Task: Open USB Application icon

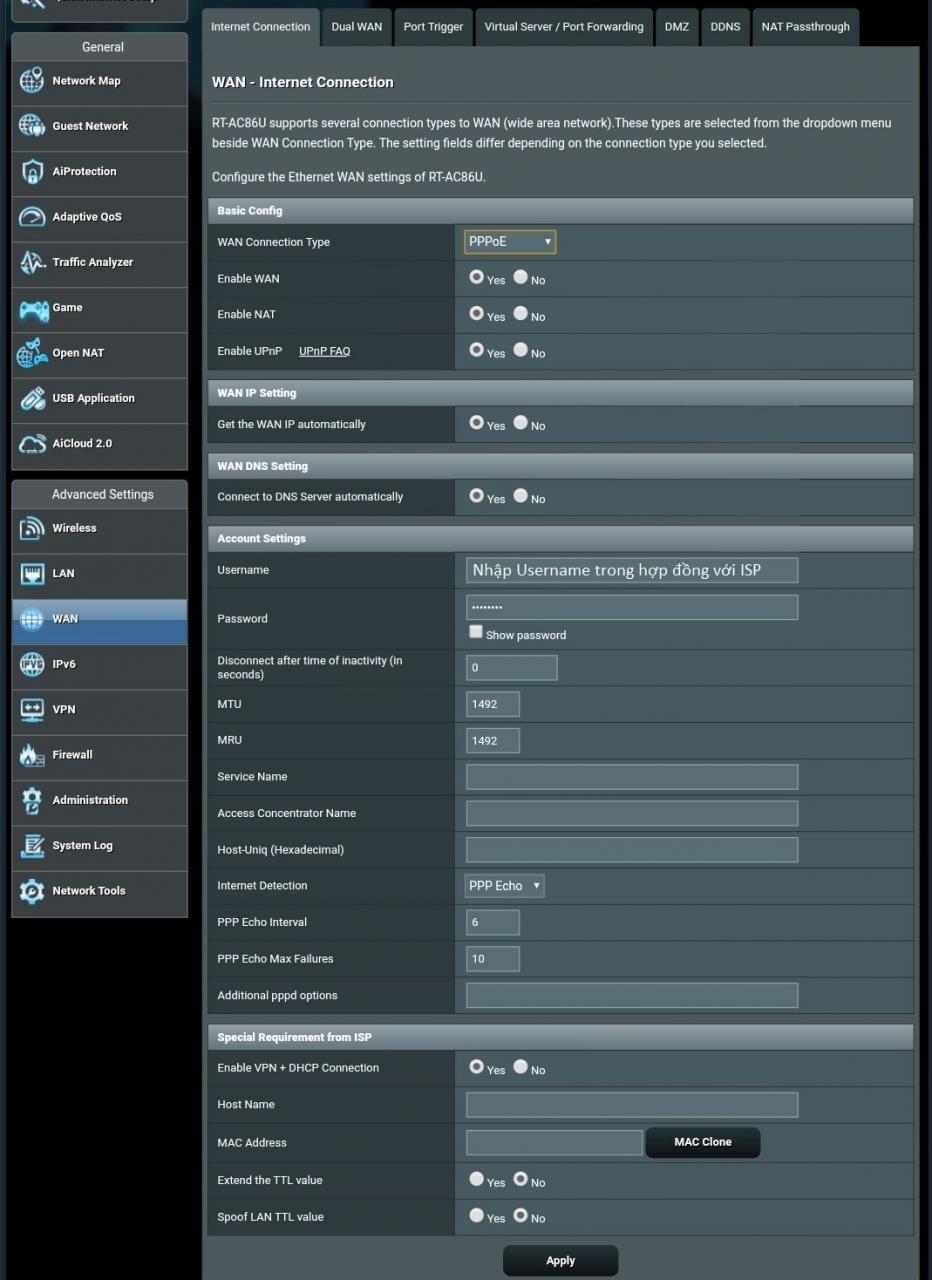Action: point(32,398)
